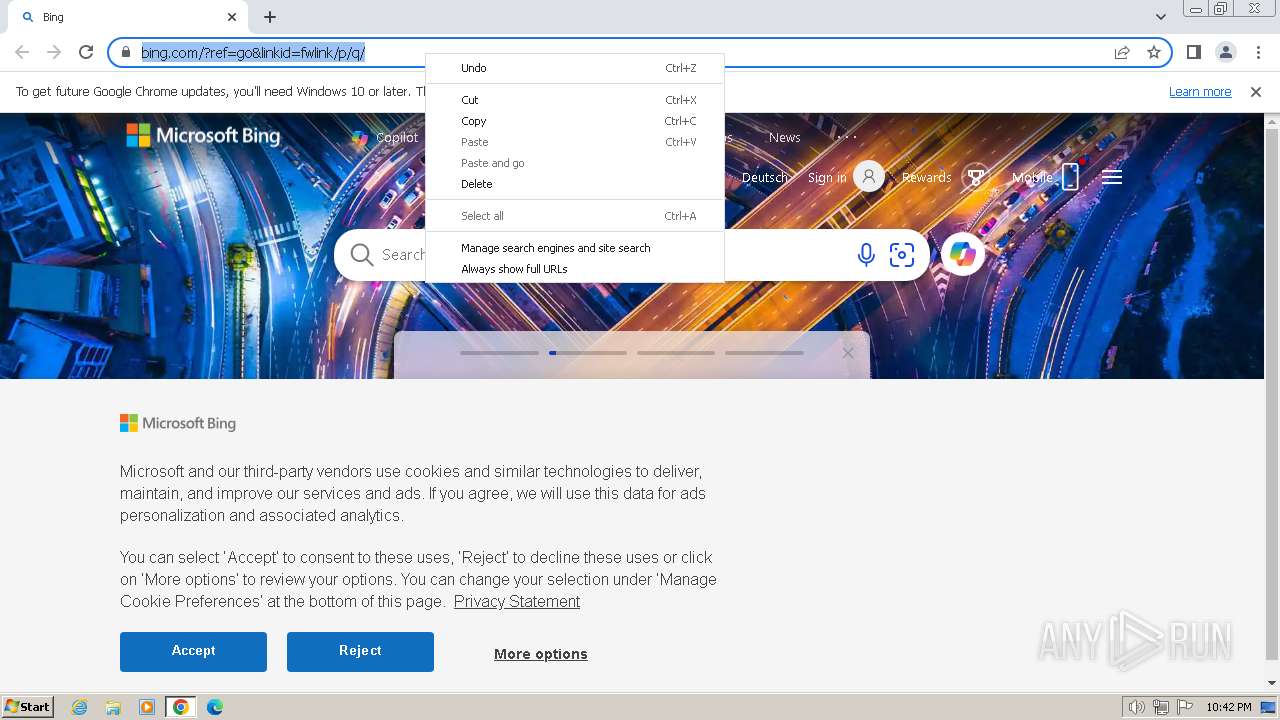Dismiss the Chrome update info bar
The image size is (1280, 720).
pos(1256,91)
